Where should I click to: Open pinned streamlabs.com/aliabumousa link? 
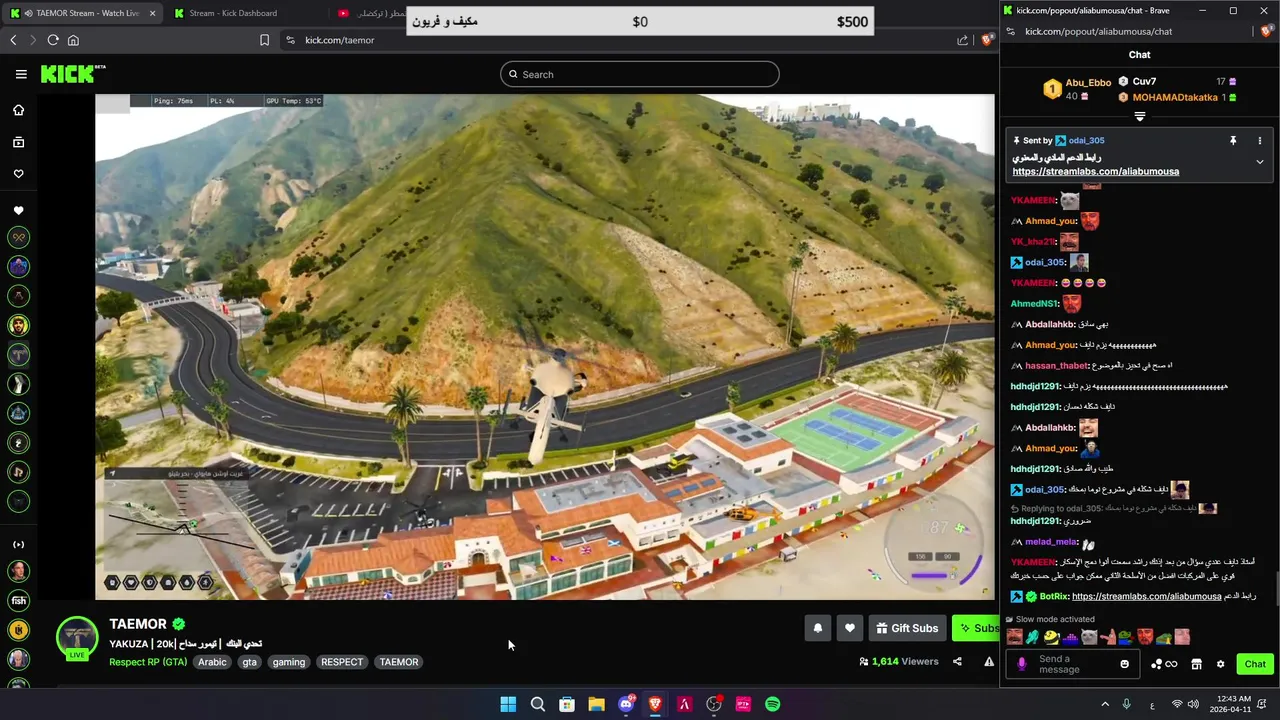click(1095, 171)
